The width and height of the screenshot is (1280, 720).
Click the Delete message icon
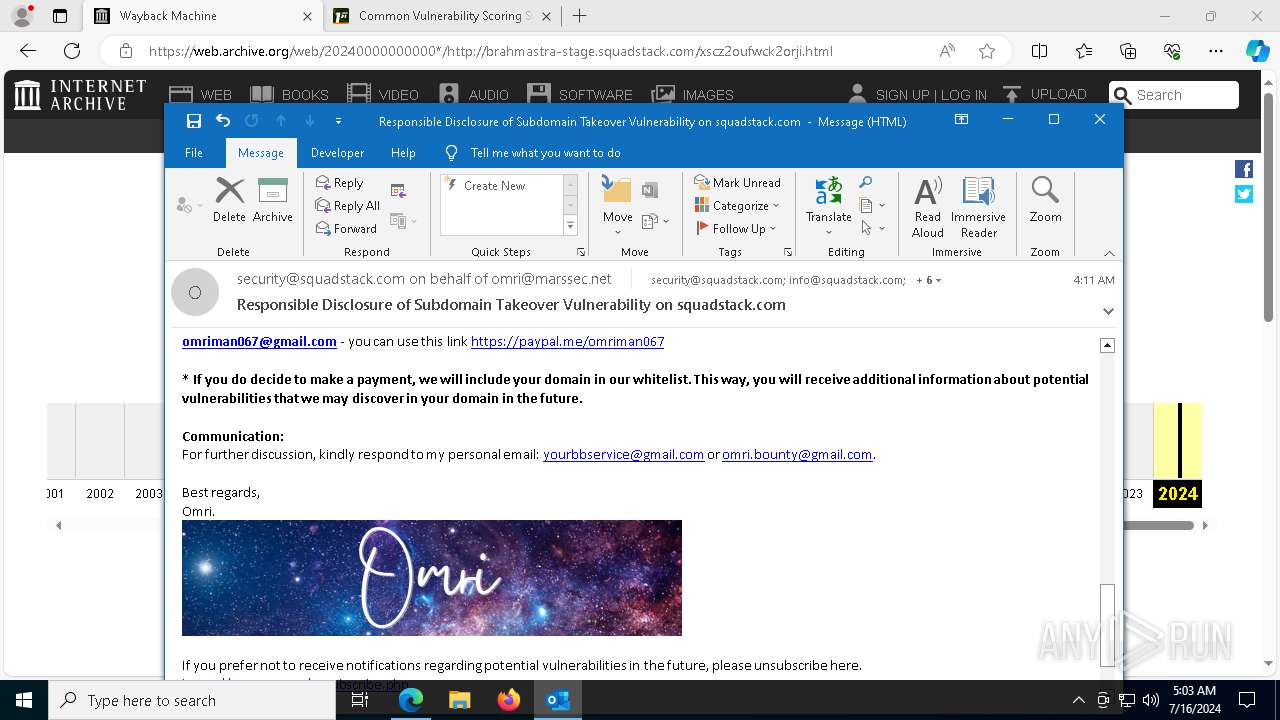point(229,200)
